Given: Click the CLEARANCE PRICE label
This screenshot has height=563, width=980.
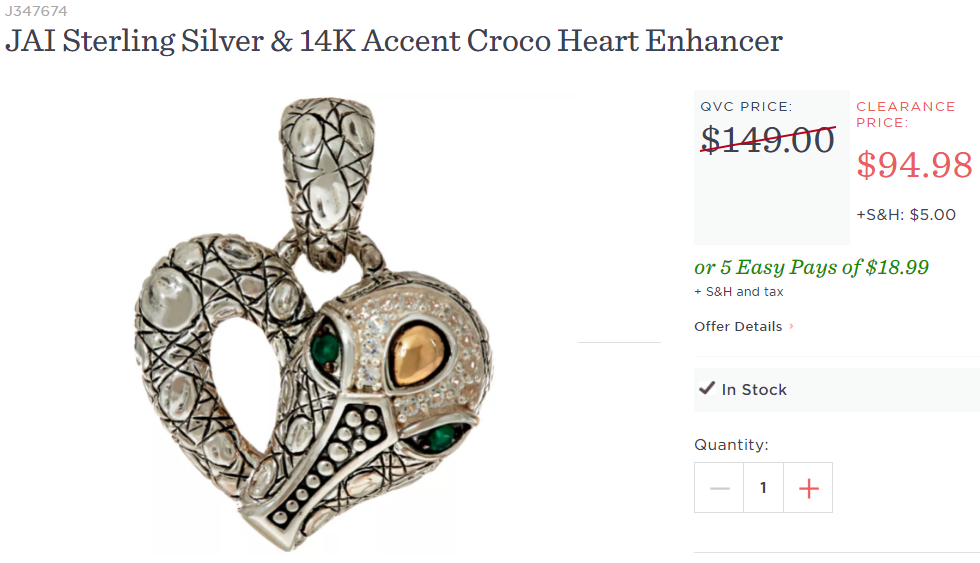Looking at the screenshot, I should coord(905,114).
